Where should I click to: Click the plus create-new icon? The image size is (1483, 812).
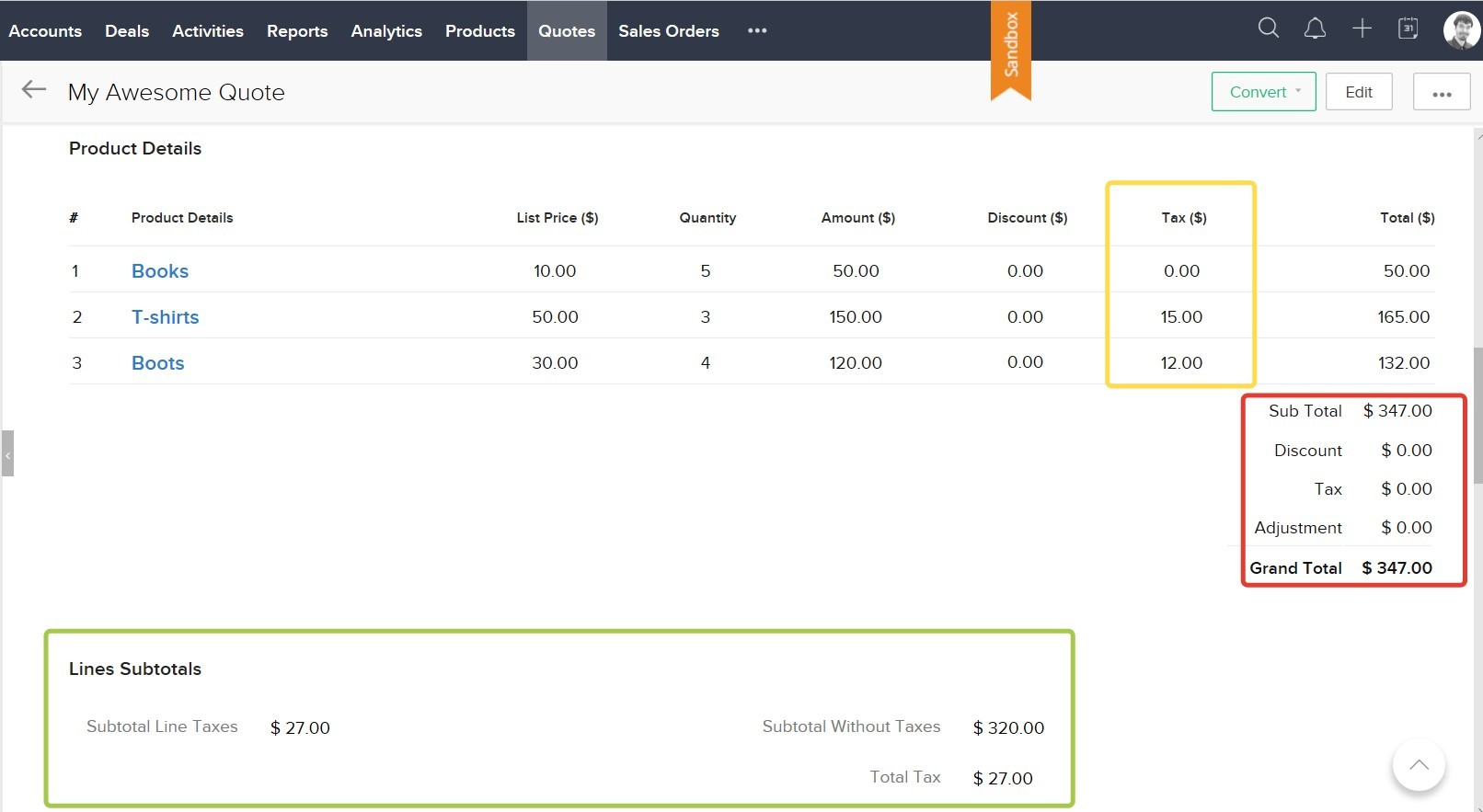click(x=1362, y=29)
